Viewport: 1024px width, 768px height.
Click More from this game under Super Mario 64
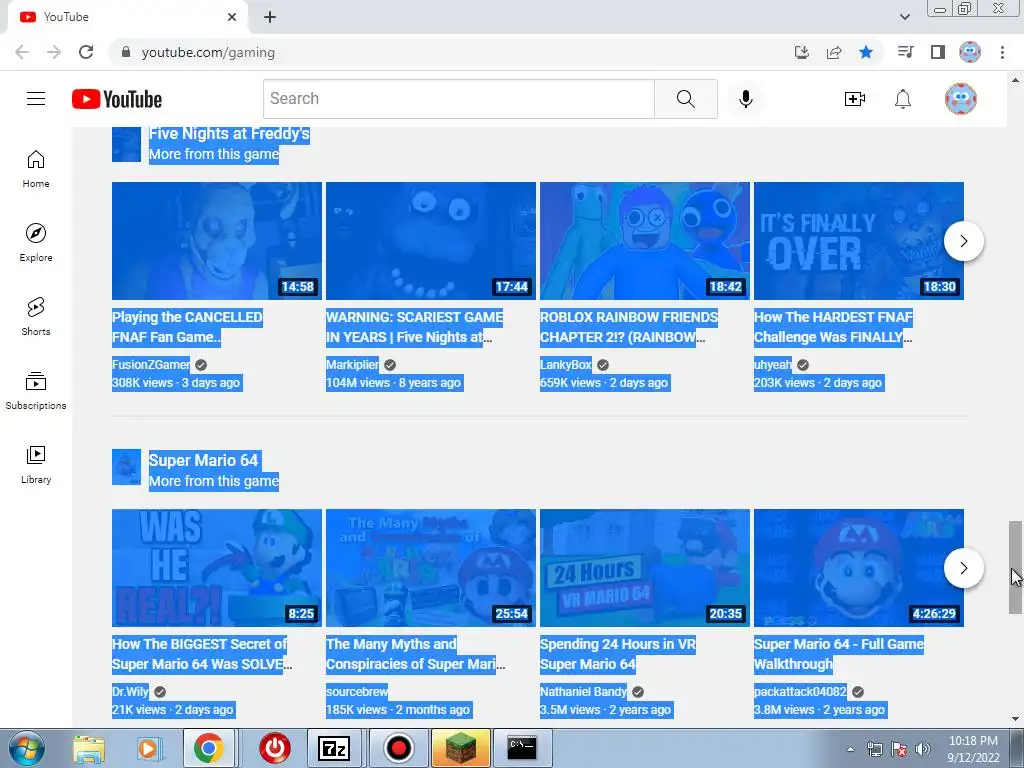point(214,481)
